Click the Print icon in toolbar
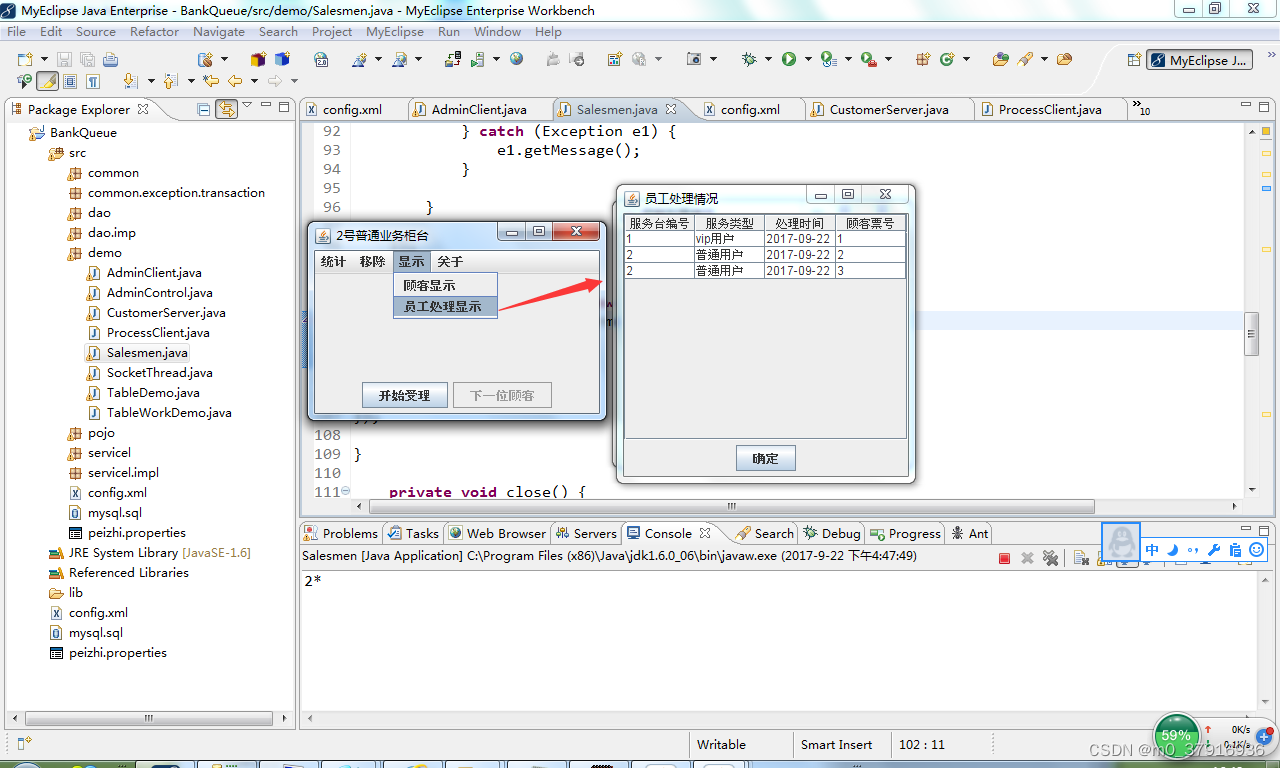 pyautogui.click(x=110, y=59)
